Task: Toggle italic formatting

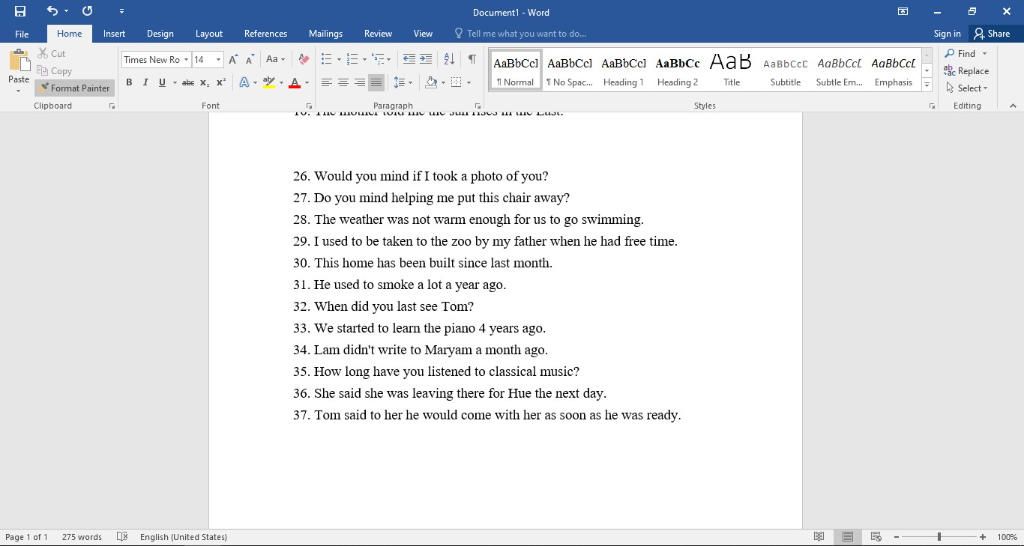Action: pos(145,82)
